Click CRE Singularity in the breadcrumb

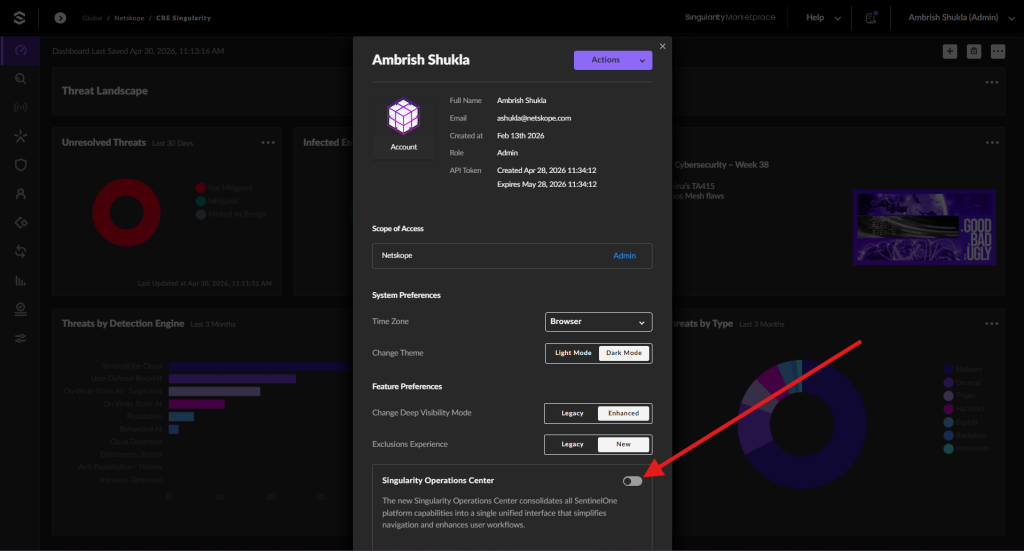[x=184, y=18]
